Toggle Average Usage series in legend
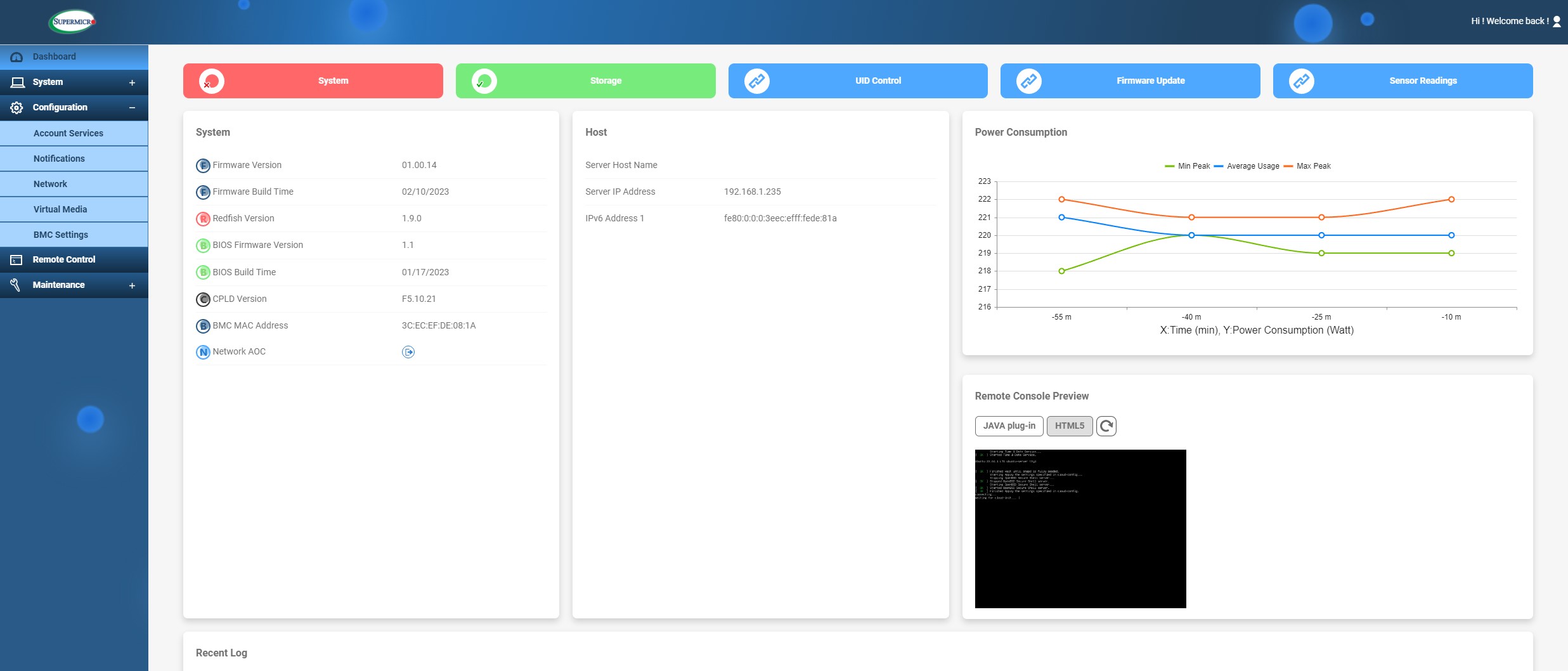This screenshot has width=1568, height=671. 1246,166
